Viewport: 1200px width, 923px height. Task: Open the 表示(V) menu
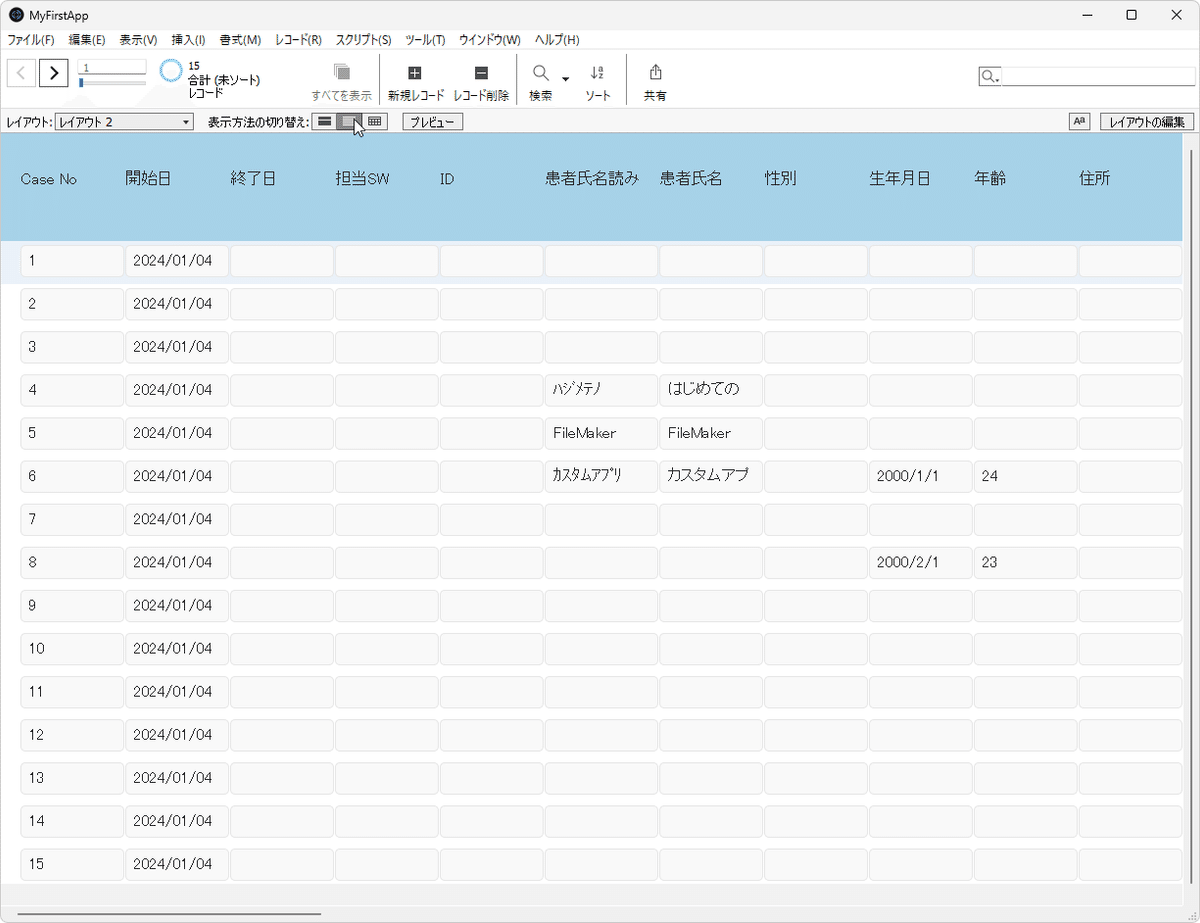coord(138,40)
